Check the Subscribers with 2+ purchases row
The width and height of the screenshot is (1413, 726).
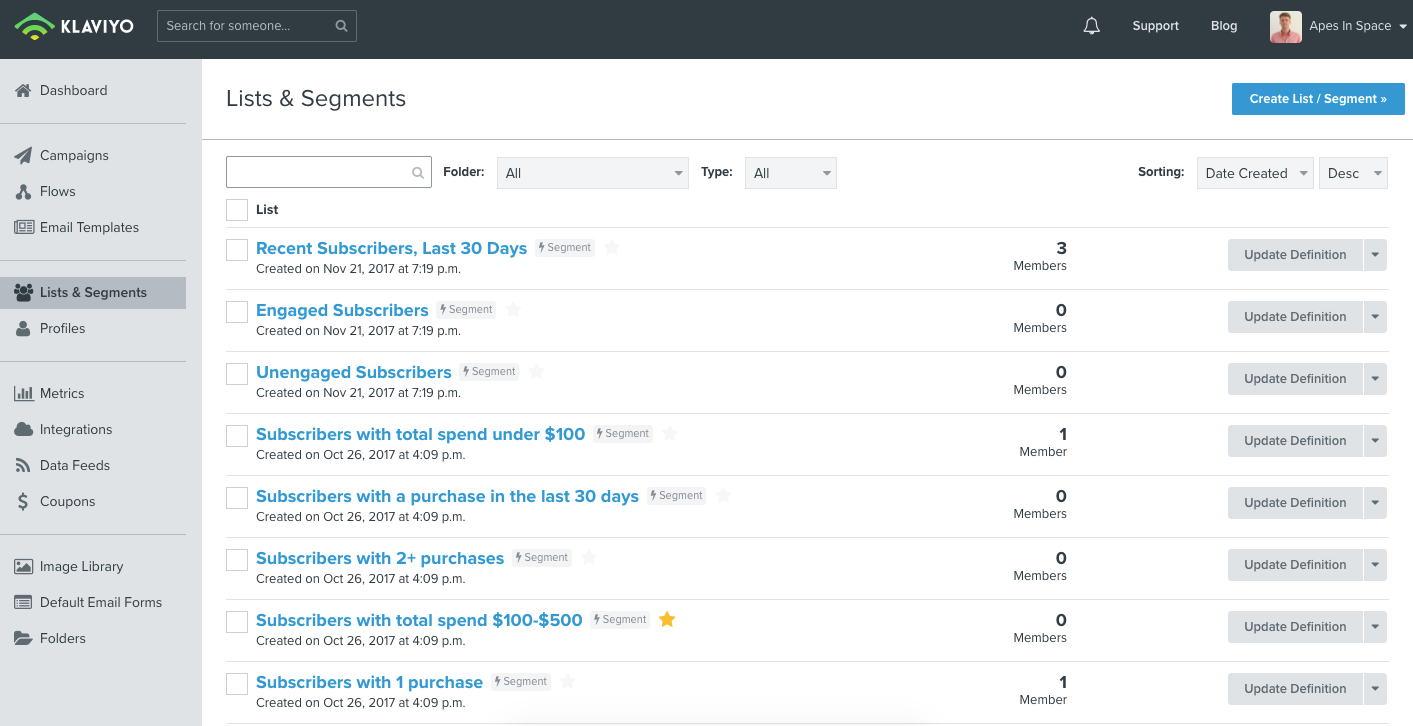click(237, 560)
